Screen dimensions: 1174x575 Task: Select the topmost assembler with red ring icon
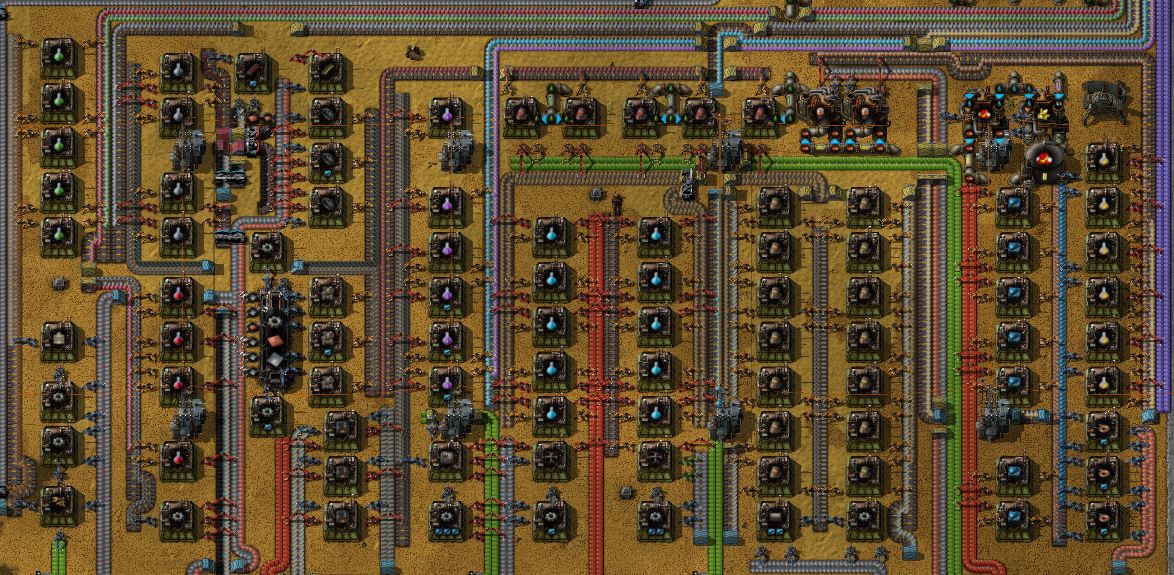(1103, 431)
